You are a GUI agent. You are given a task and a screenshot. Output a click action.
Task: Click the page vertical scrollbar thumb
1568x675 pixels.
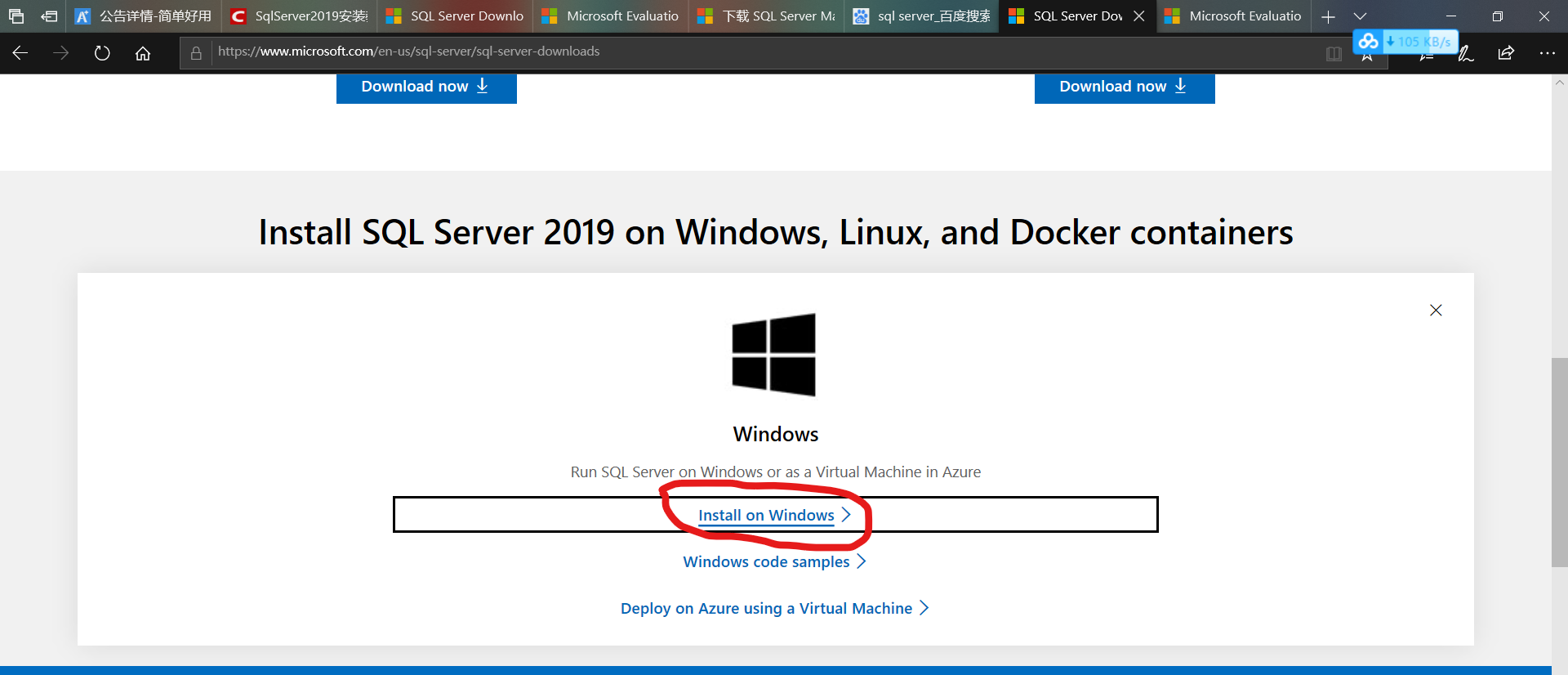(1559, 462)
